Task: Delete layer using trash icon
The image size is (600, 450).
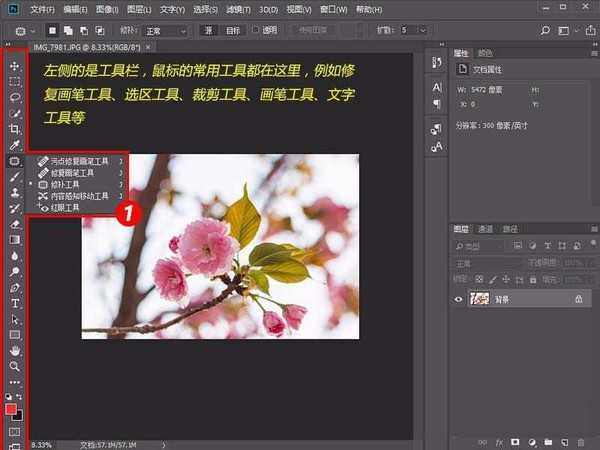Action: (580, 440)
